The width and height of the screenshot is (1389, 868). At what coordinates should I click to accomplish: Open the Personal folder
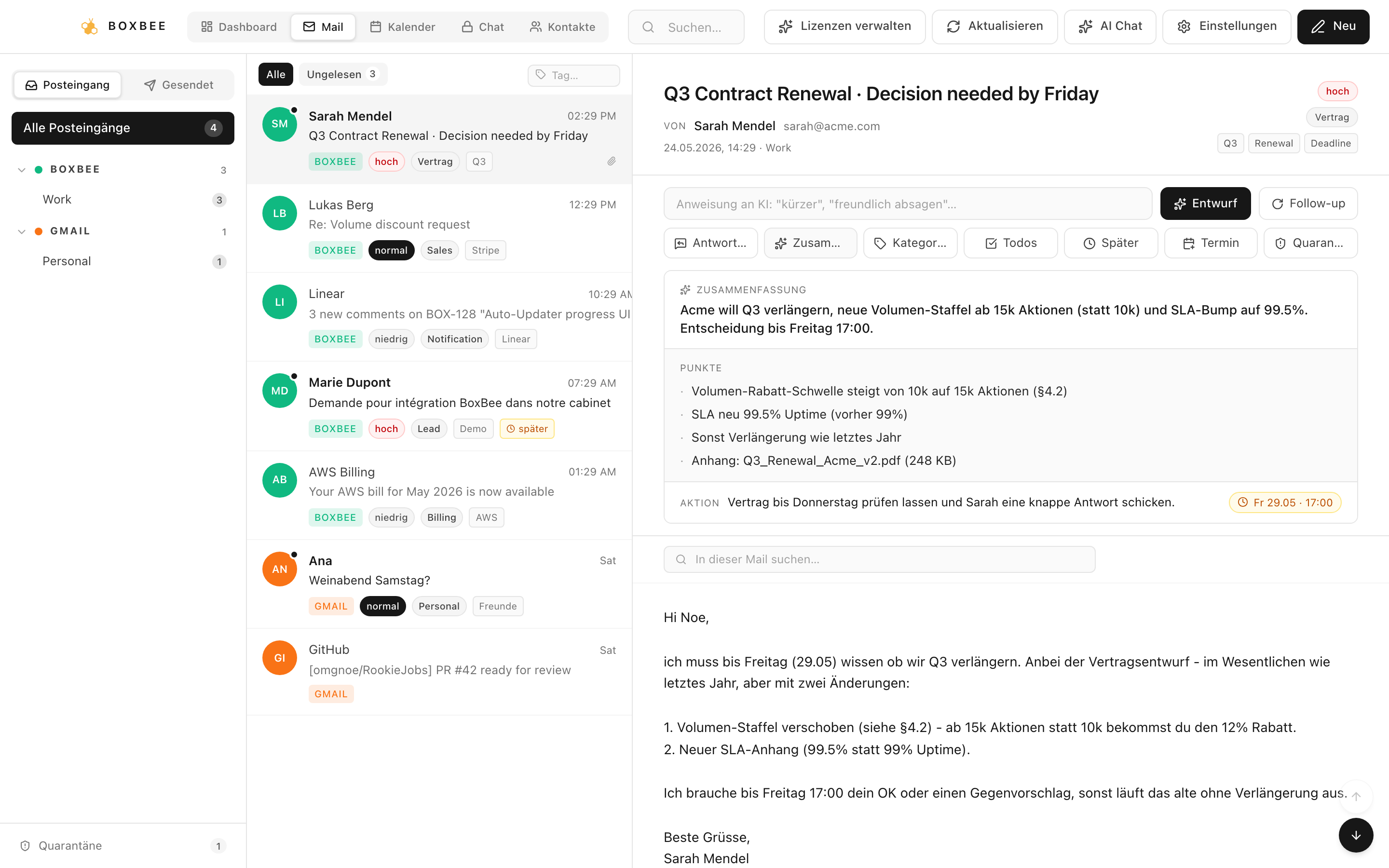pos(123,262)
